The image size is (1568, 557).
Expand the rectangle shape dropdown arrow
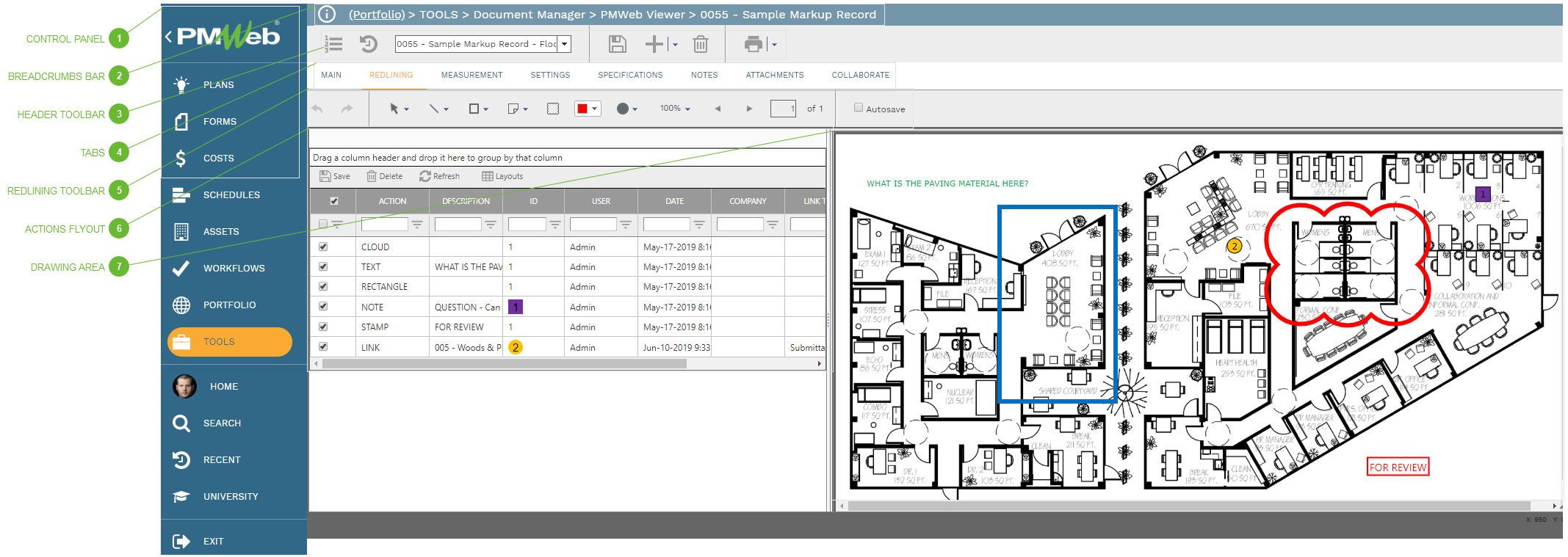[486, 109]
